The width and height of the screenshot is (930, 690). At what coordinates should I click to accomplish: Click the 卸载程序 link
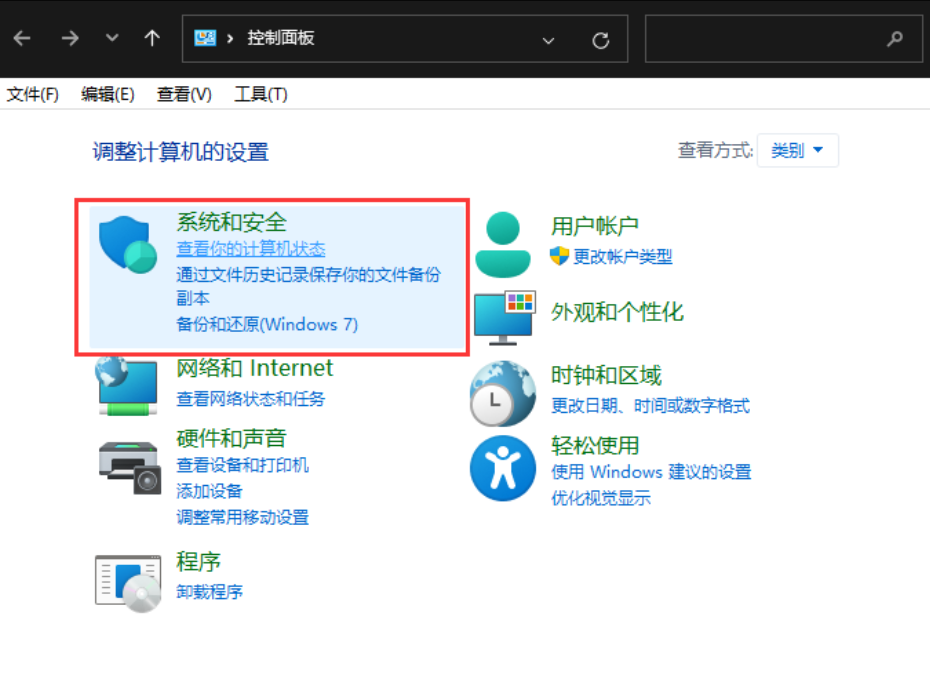point(210,592)
